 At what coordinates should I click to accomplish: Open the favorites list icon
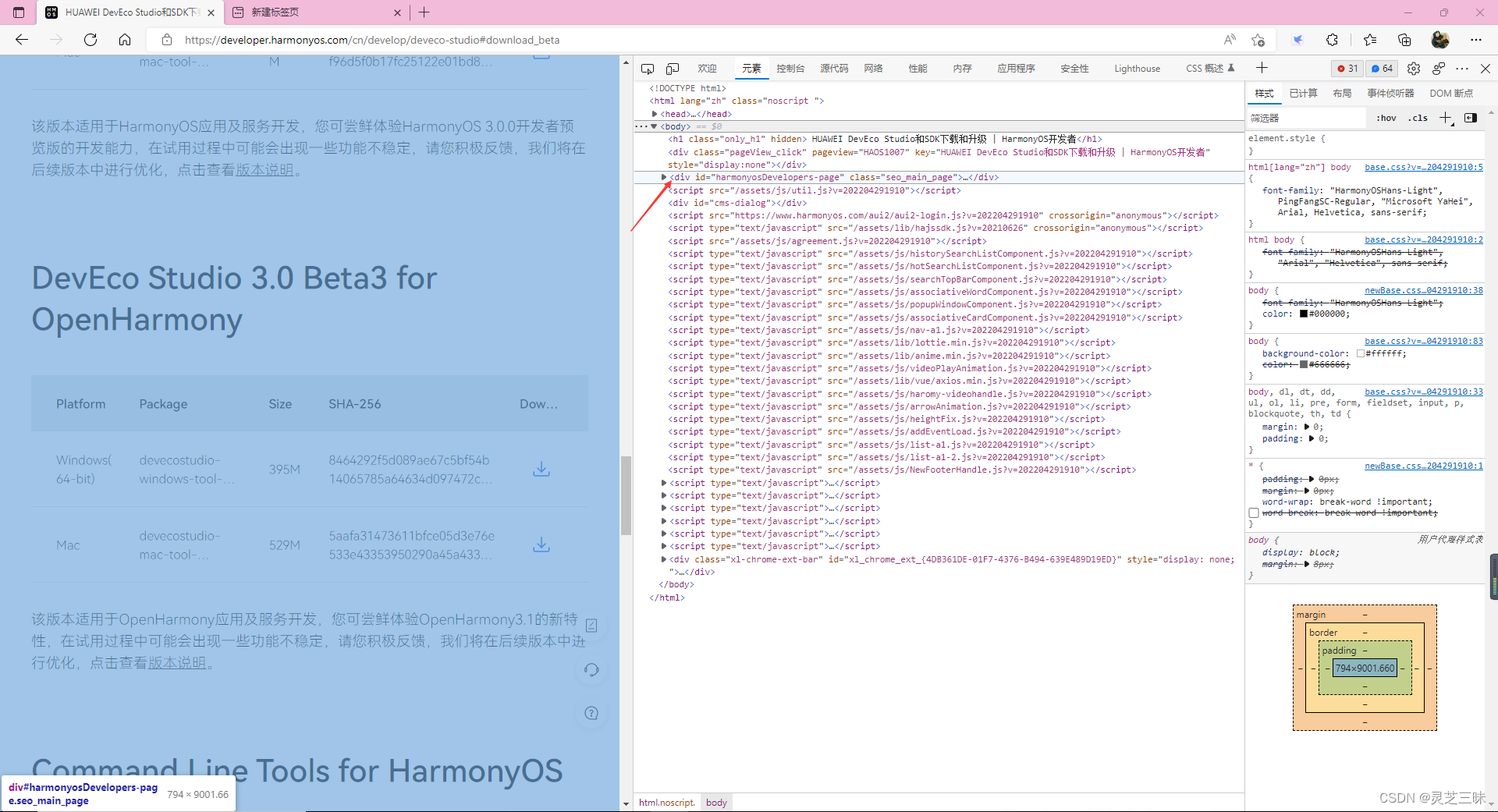point(1370,40)
